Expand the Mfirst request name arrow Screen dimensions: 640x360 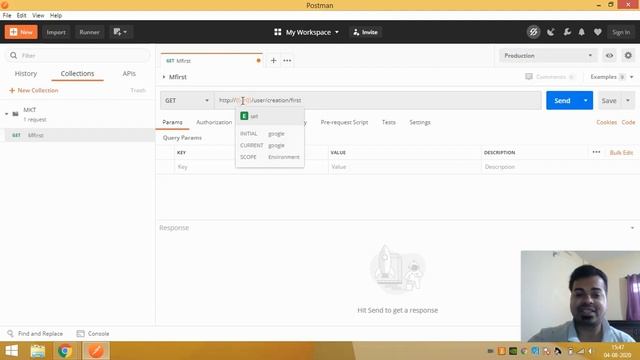[164, 77]
